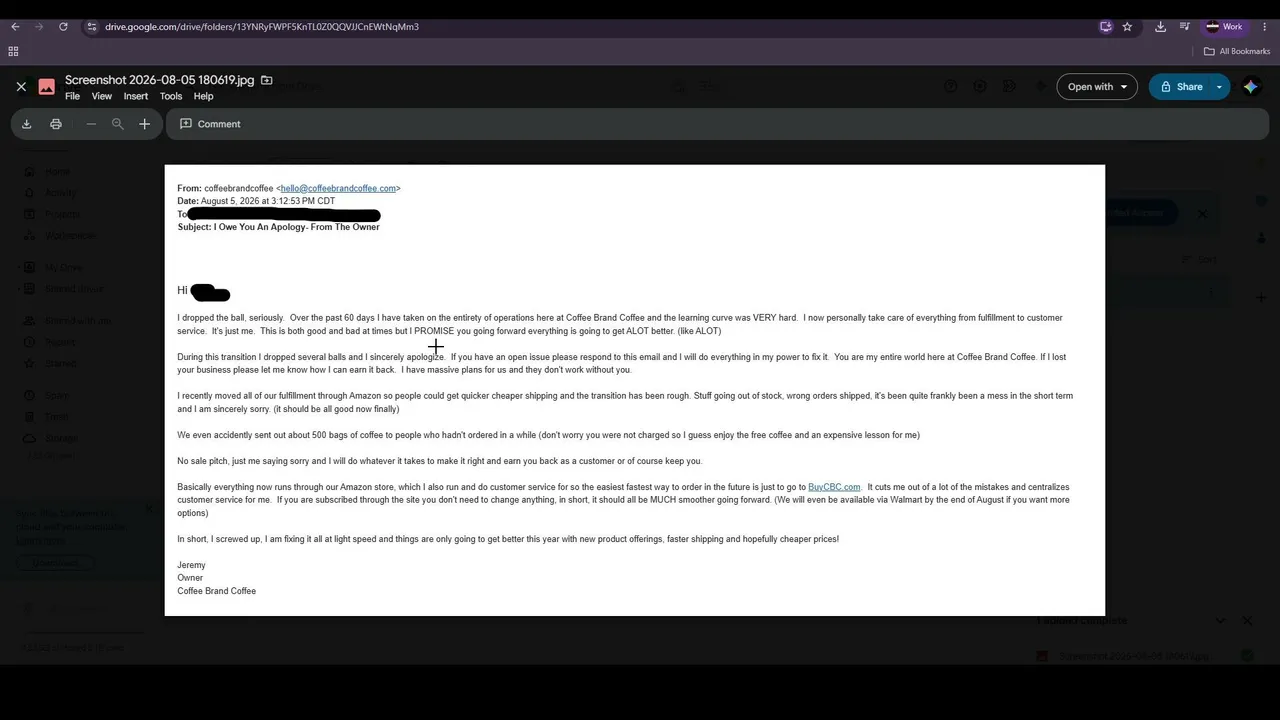Open the All Bookmarks folder
This screenshot has height=720, width=1280.
(x=1237, y=51)
